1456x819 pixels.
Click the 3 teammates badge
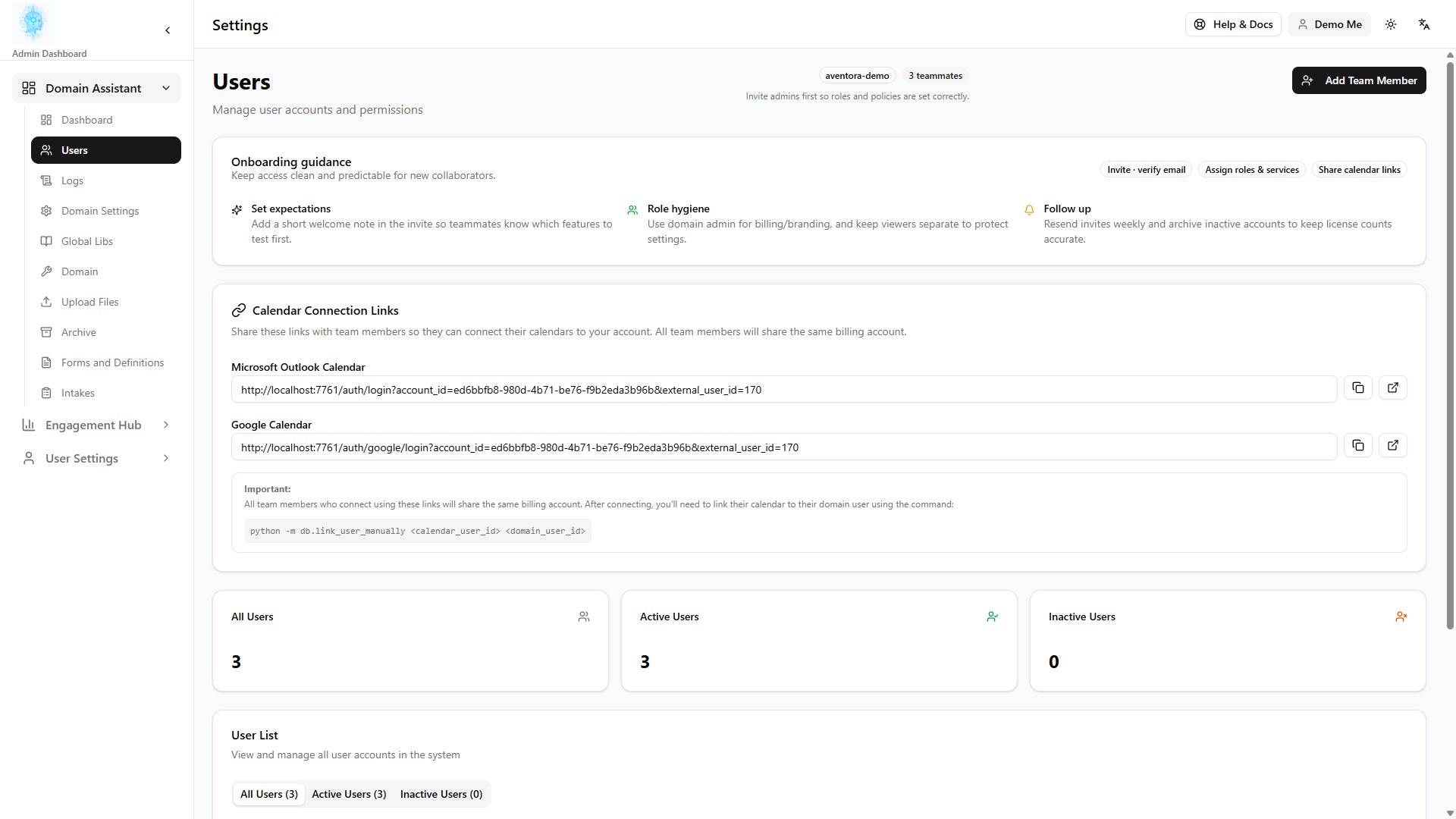click(936, 76)
